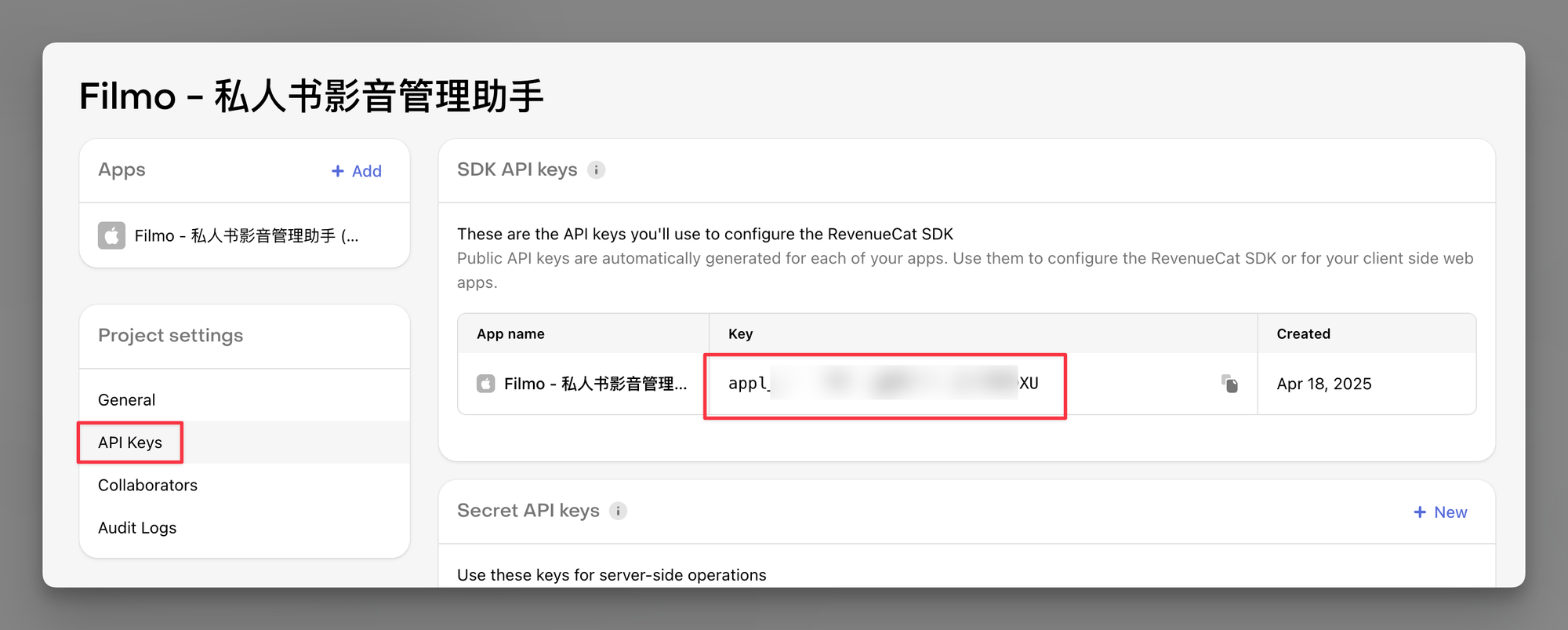
Task: Click the Apr 18, 2025 created date
Action: click(x=1323, y=384)
